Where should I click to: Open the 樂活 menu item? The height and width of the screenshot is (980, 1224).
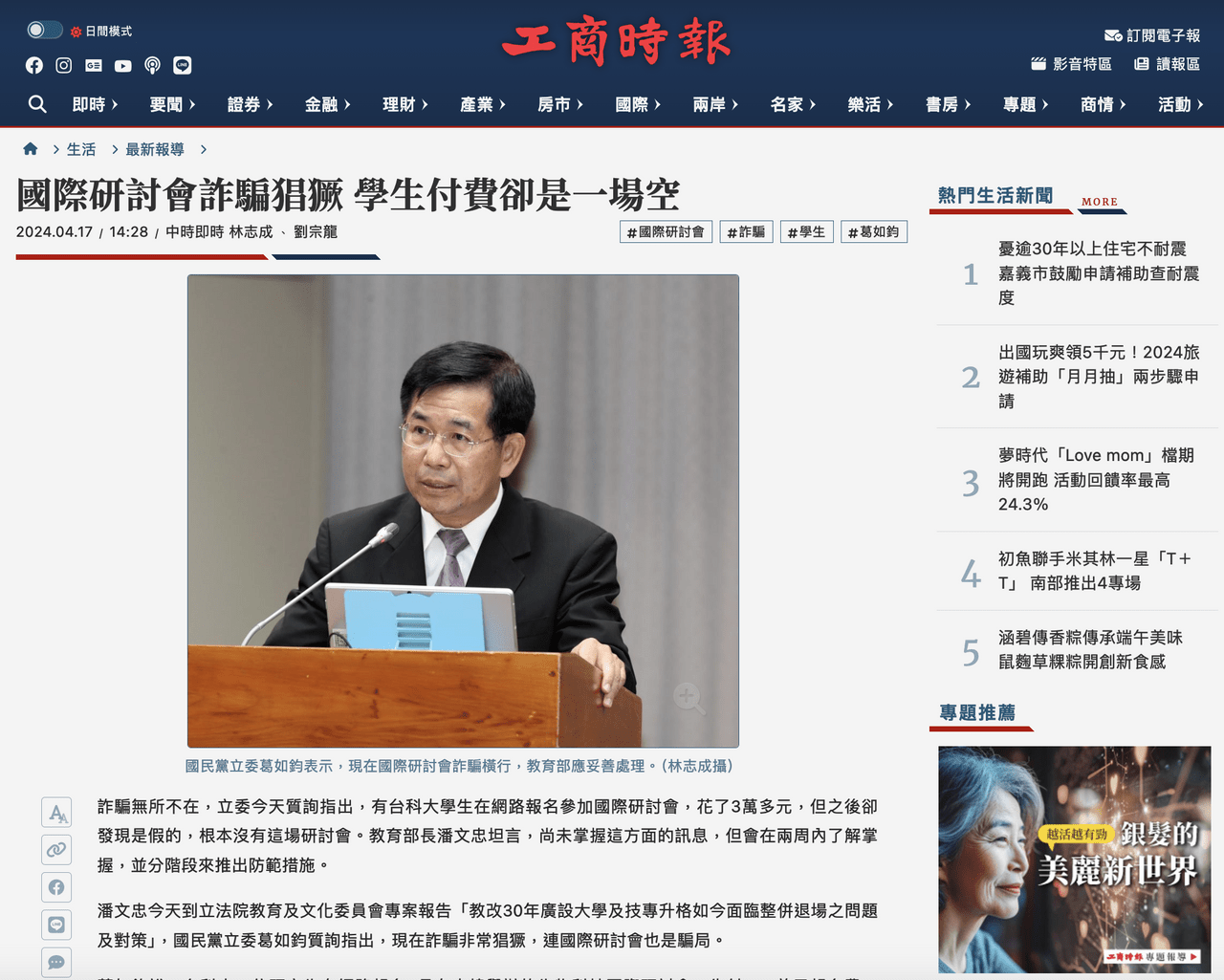pos(870,104)
